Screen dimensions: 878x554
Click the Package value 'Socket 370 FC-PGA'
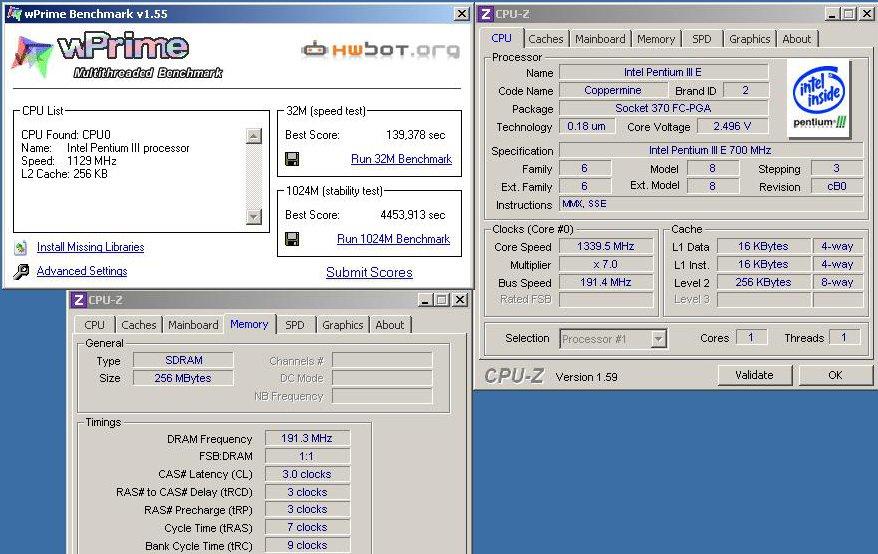point(664,108)
